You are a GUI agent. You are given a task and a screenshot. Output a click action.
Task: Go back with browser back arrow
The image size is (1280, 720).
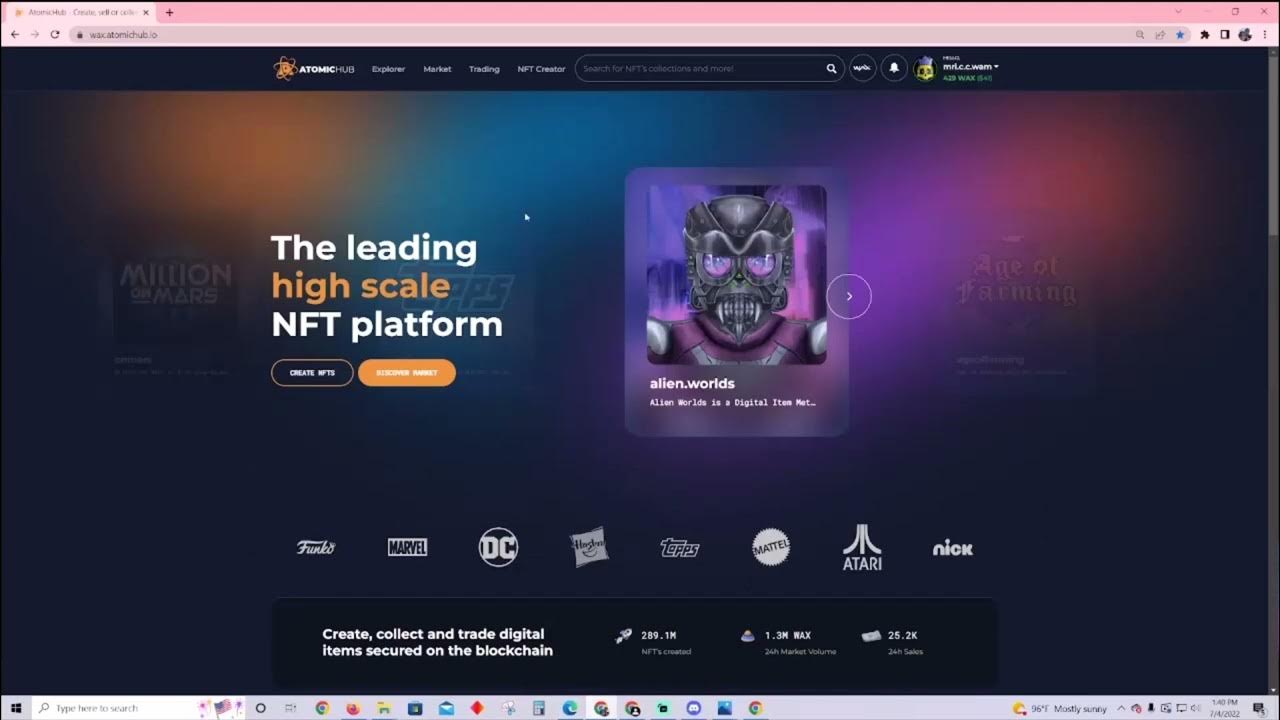[x=14, y=34]
